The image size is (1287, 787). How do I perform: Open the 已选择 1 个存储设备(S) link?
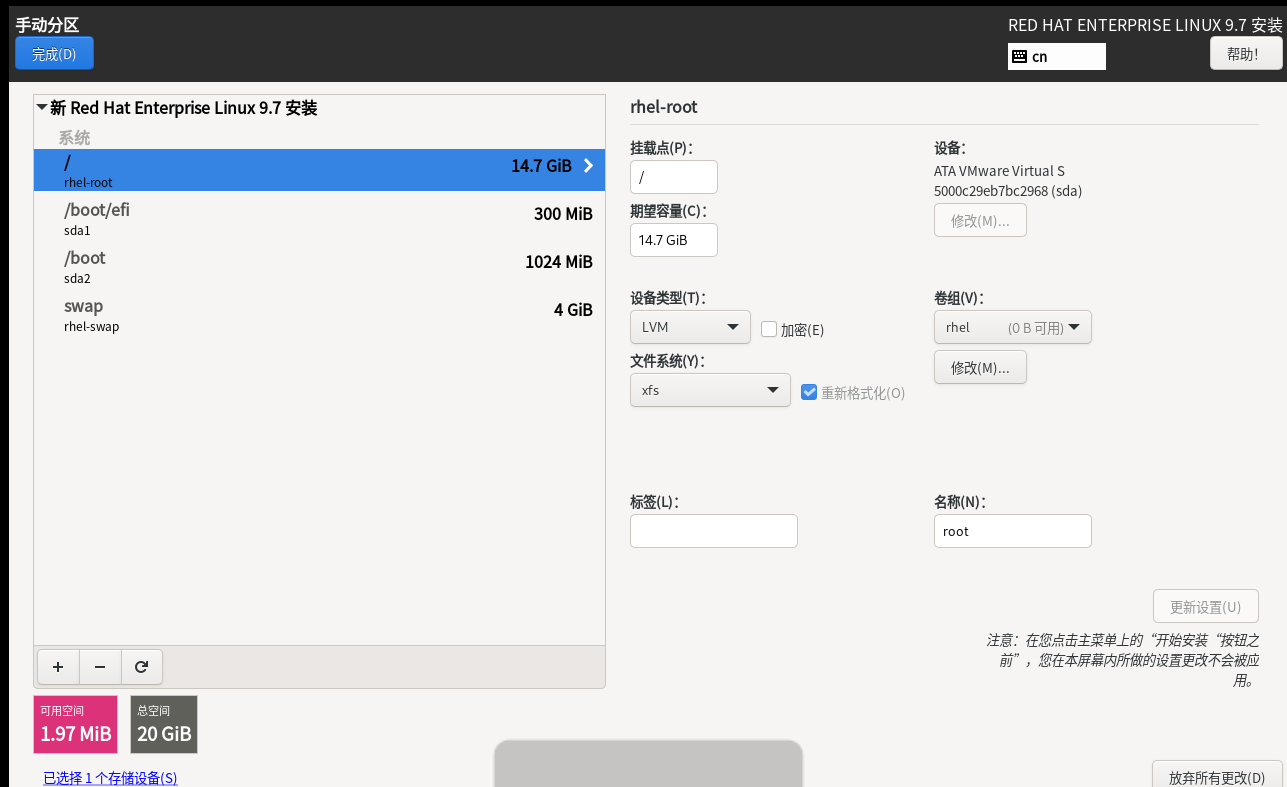click(110, 778)
